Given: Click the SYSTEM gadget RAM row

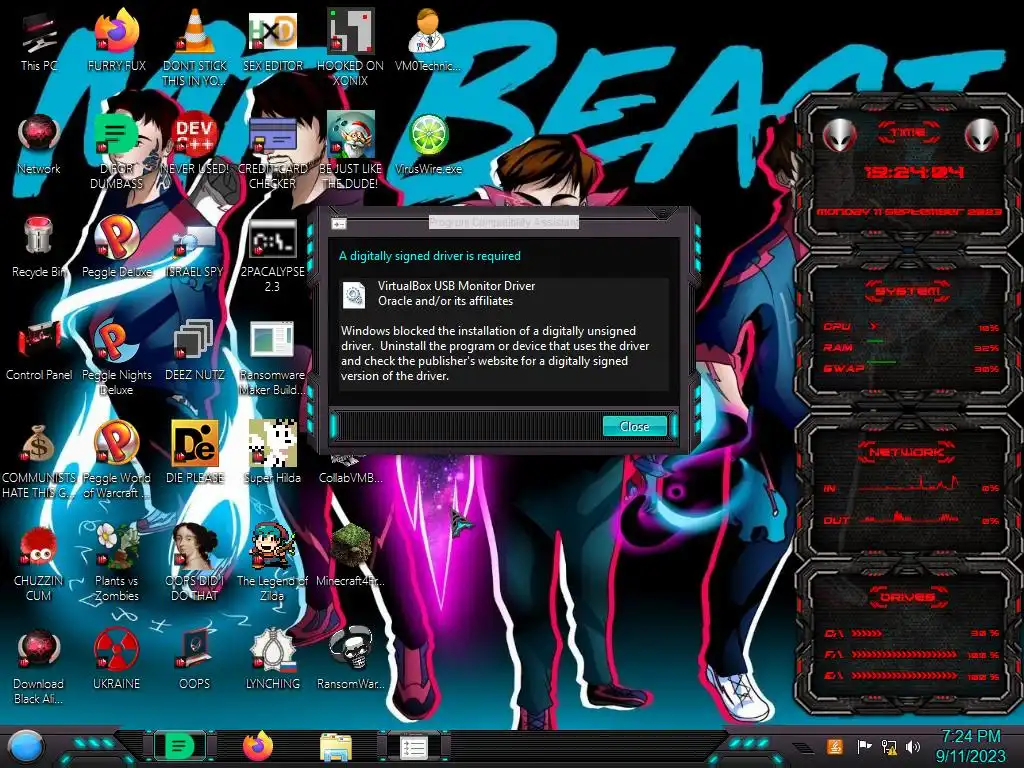Looking at the screenshot, I should (x=911, y=347).
